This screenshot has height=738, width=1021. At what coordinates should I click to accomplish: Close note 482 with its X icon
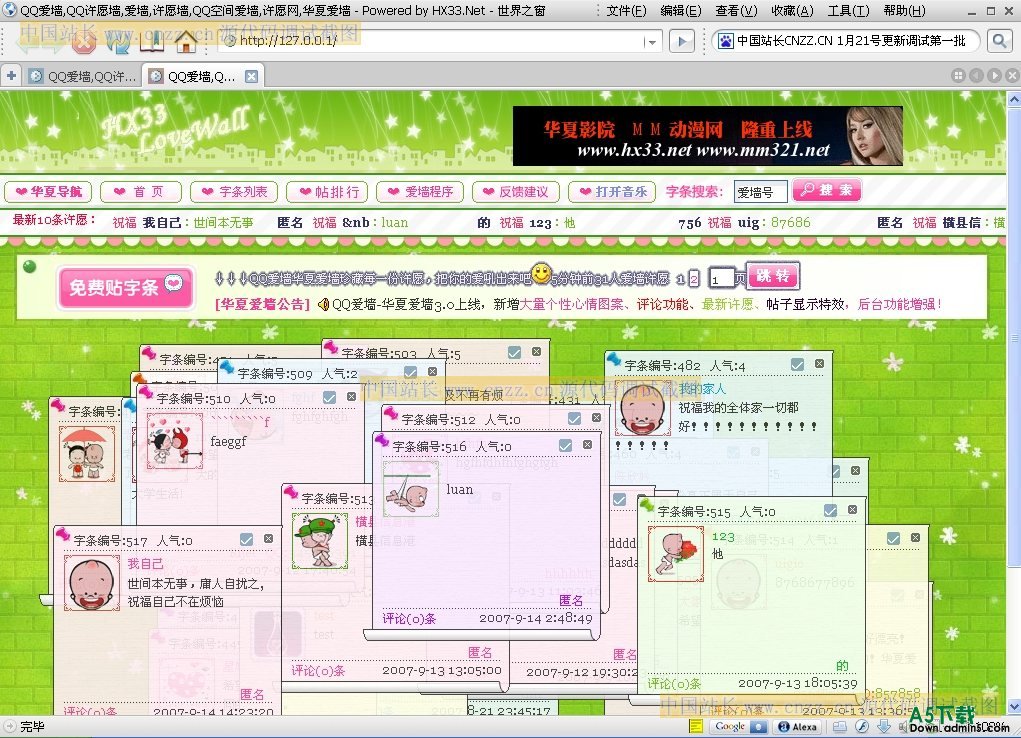pos(820,363)
